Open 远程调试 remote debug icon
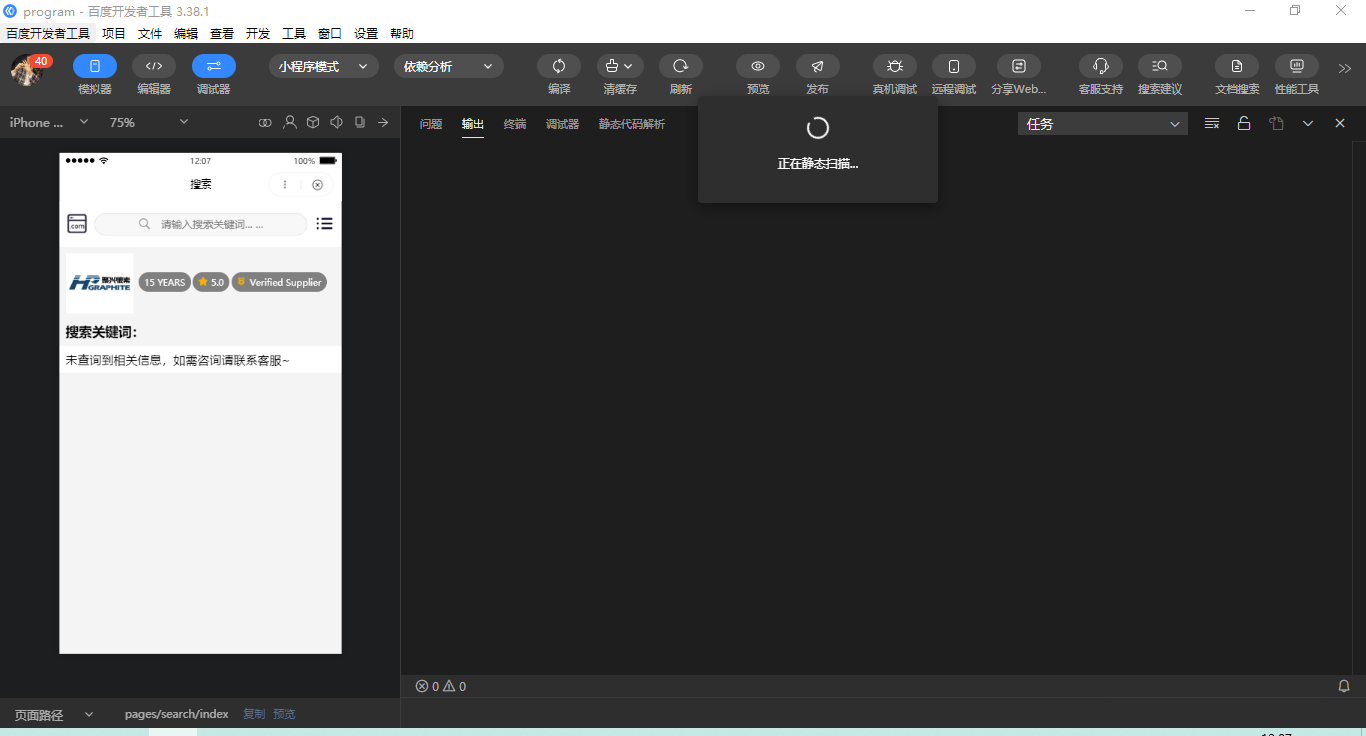 click(x=954, y=66)
